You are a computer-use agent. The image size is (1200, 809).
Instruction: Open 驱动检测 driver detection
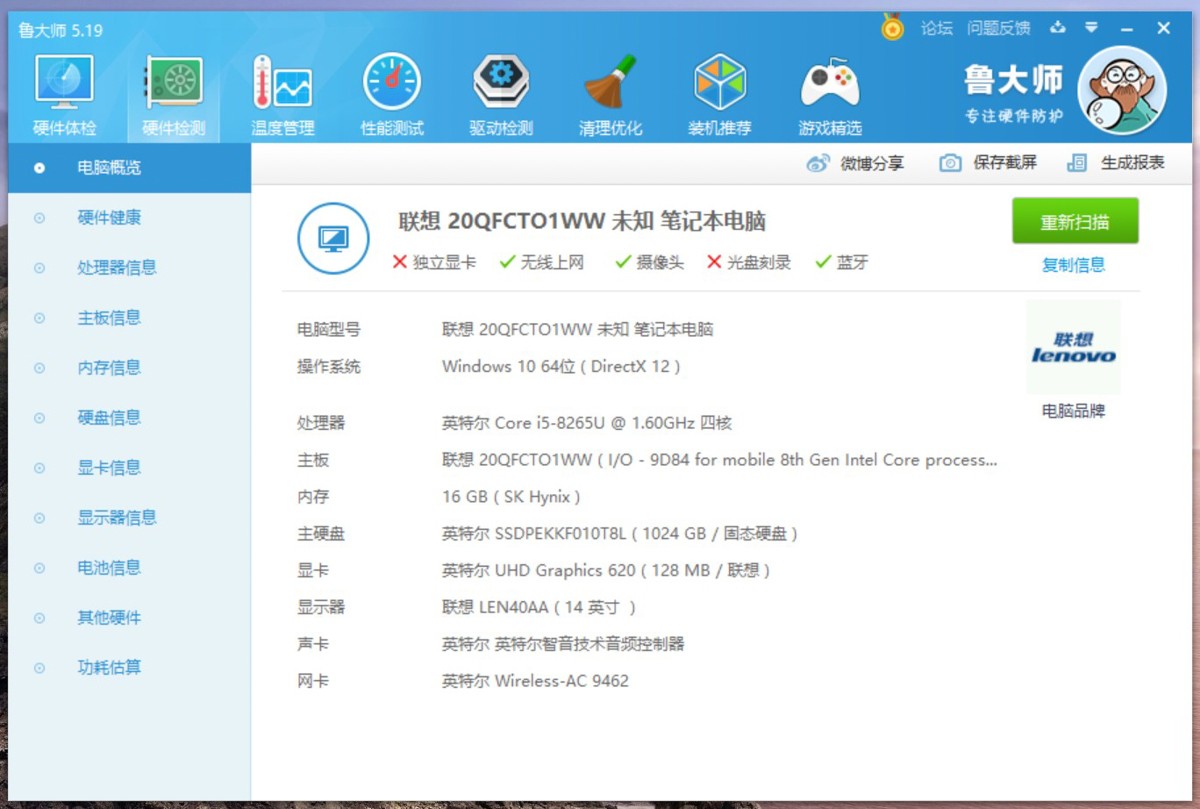coord(501,96)
